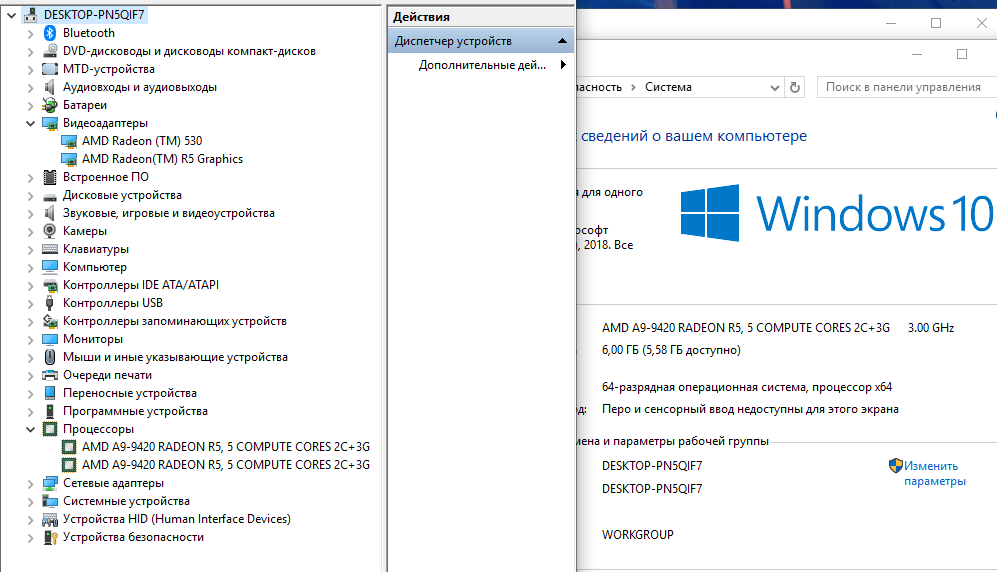Collapse the DESKTOP-PN5QIF7 root node
Screen dimensions: 997x572
11,15
